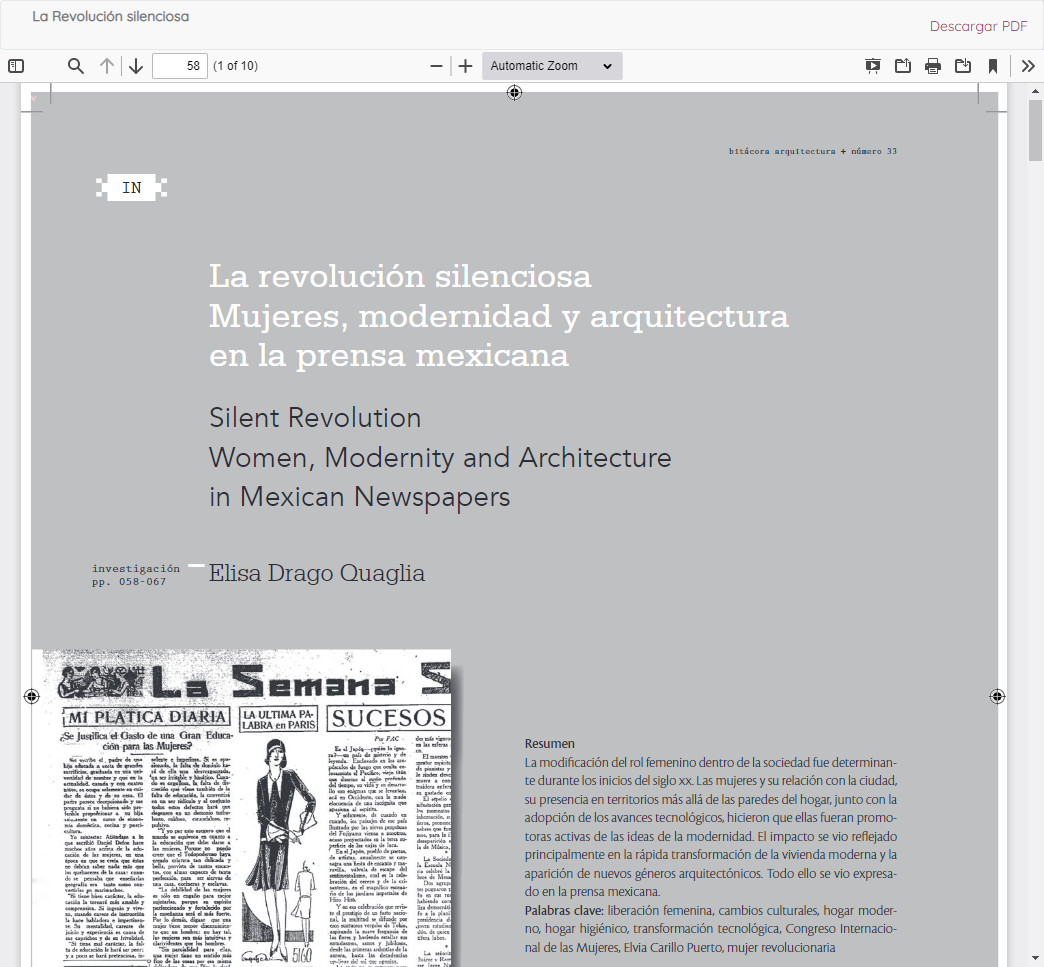
Task: Click the title La revolución silenciosa
Action: (400, 276)
